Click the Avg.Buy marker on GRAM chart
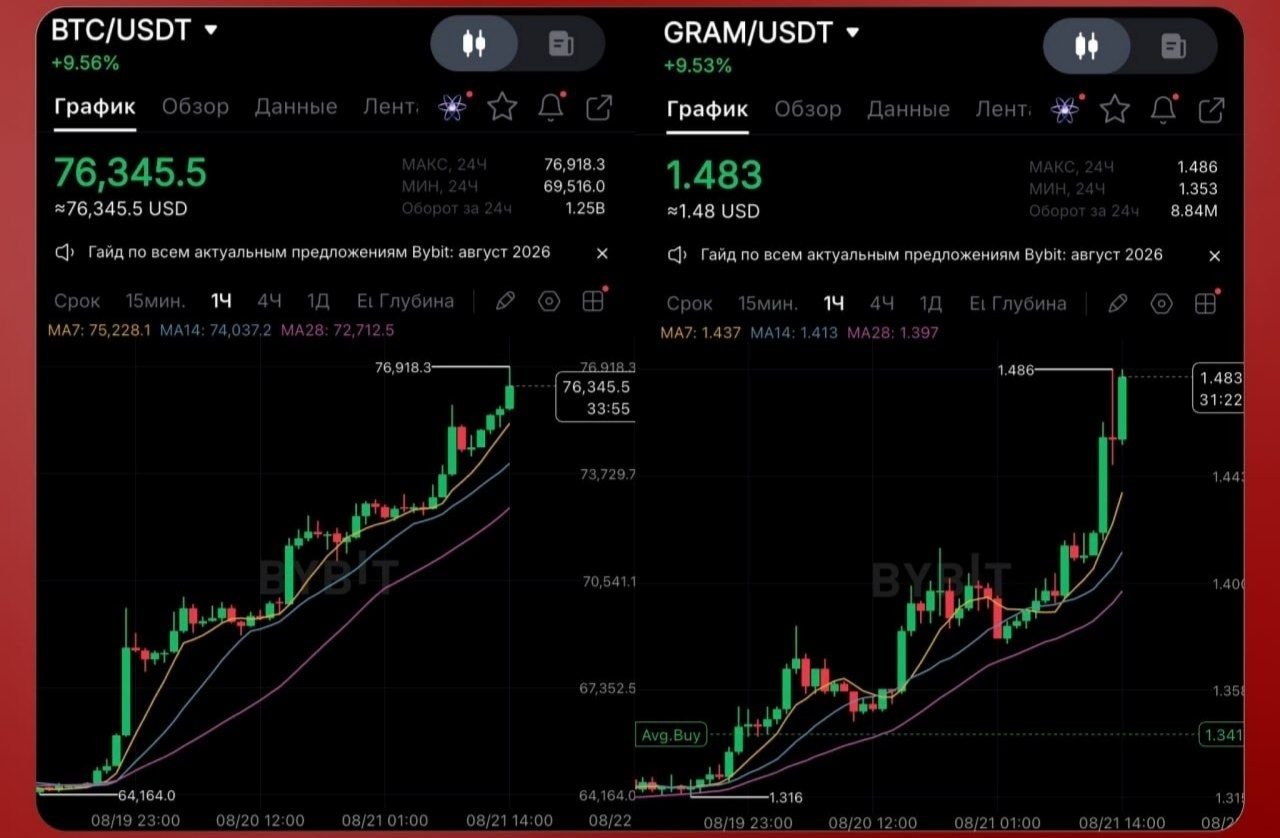 [x=671, y=735]
